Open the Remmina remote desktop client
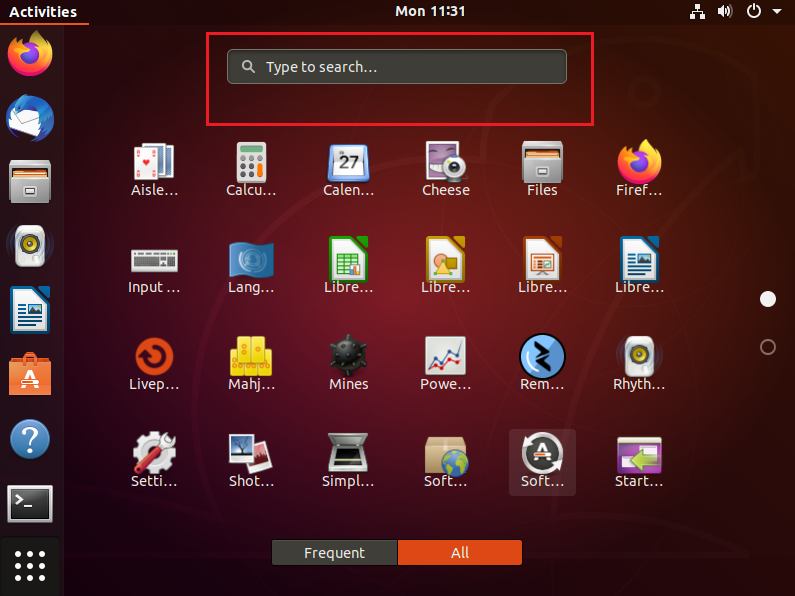Viewport: 795px width, 596px height. (x=542, y=362)
